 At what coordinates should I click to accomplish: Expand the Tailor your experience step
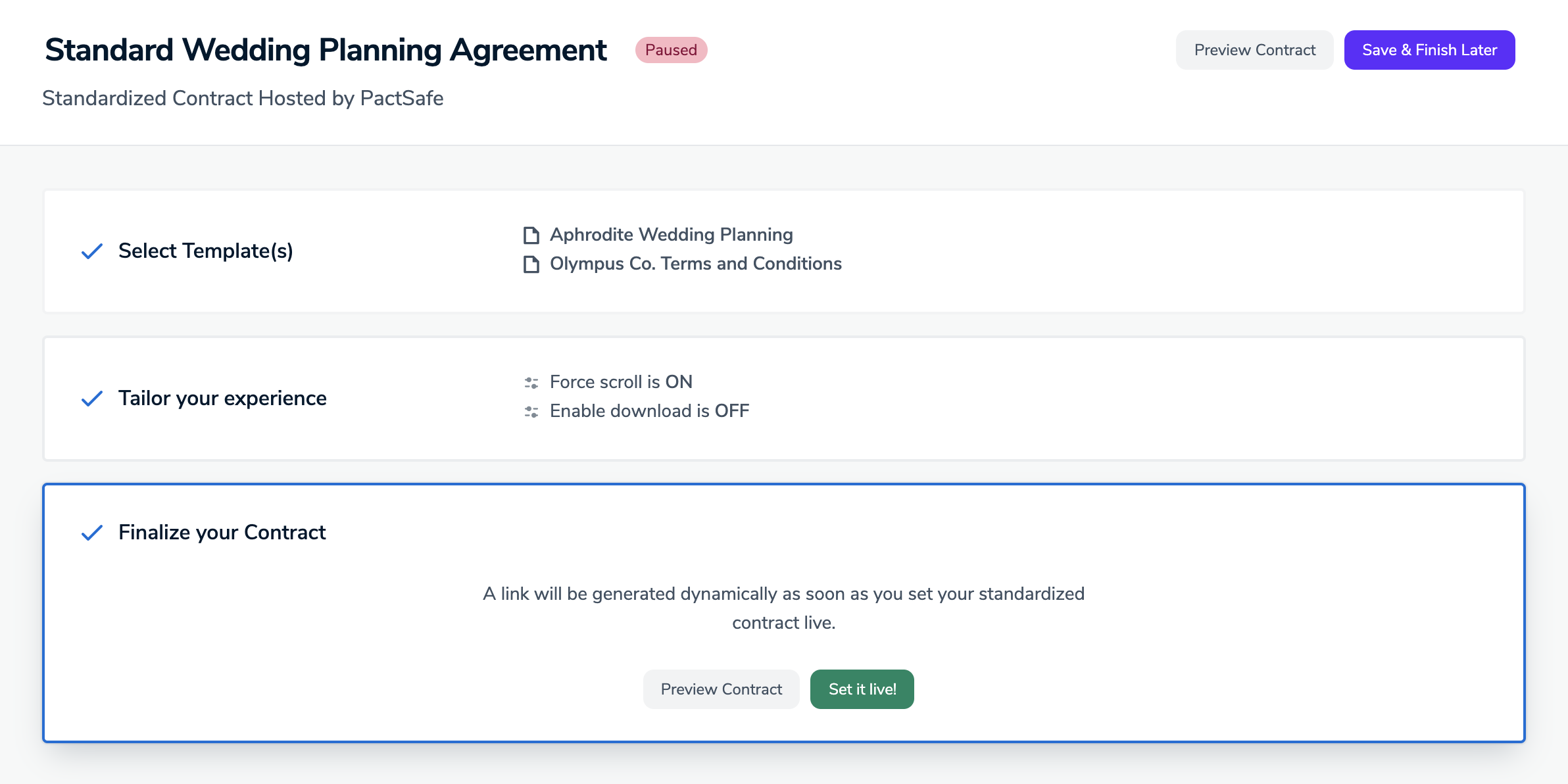[784, 399]
